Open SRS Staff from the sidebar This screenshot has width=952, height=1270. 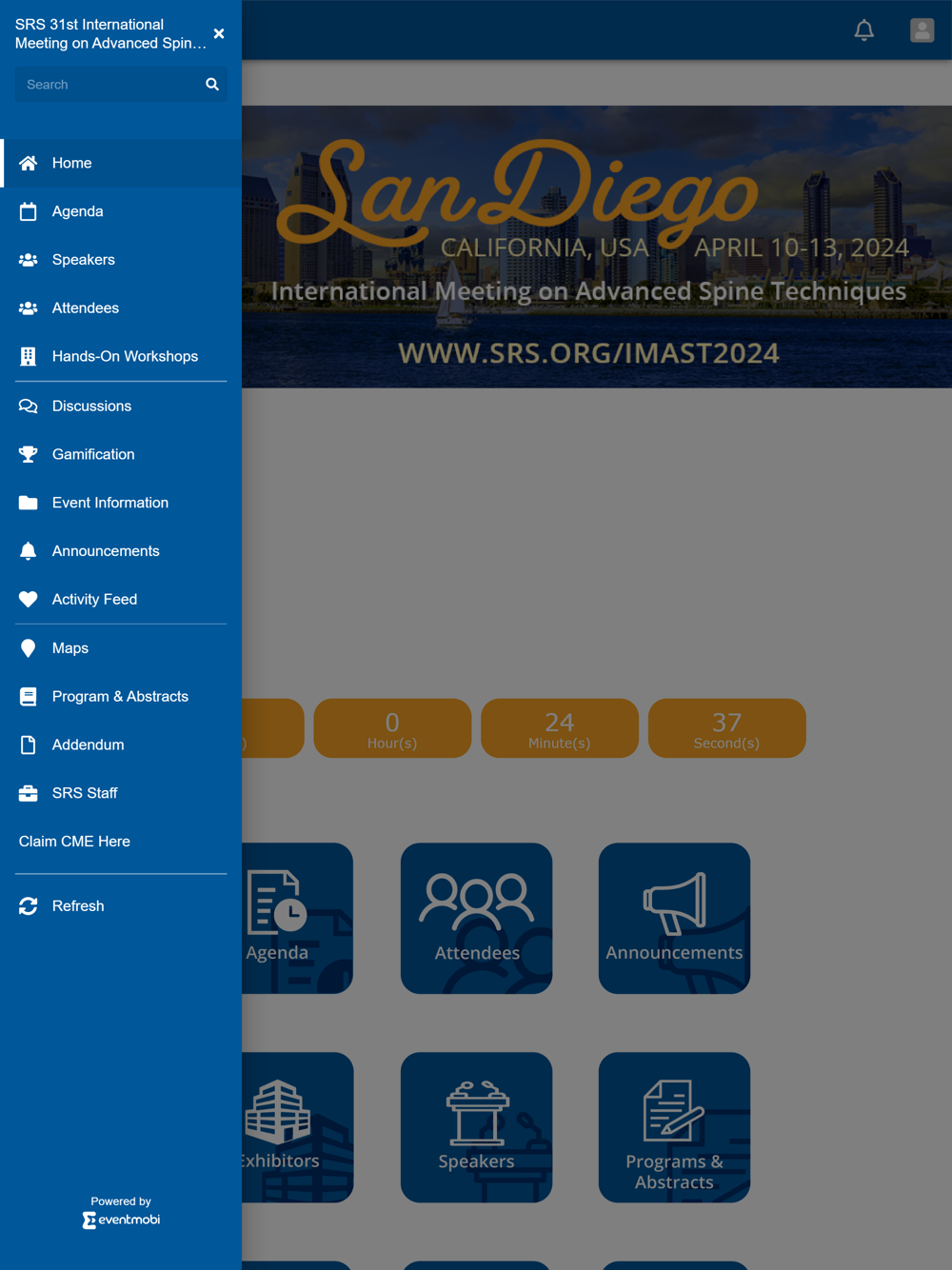click(121, 793)
